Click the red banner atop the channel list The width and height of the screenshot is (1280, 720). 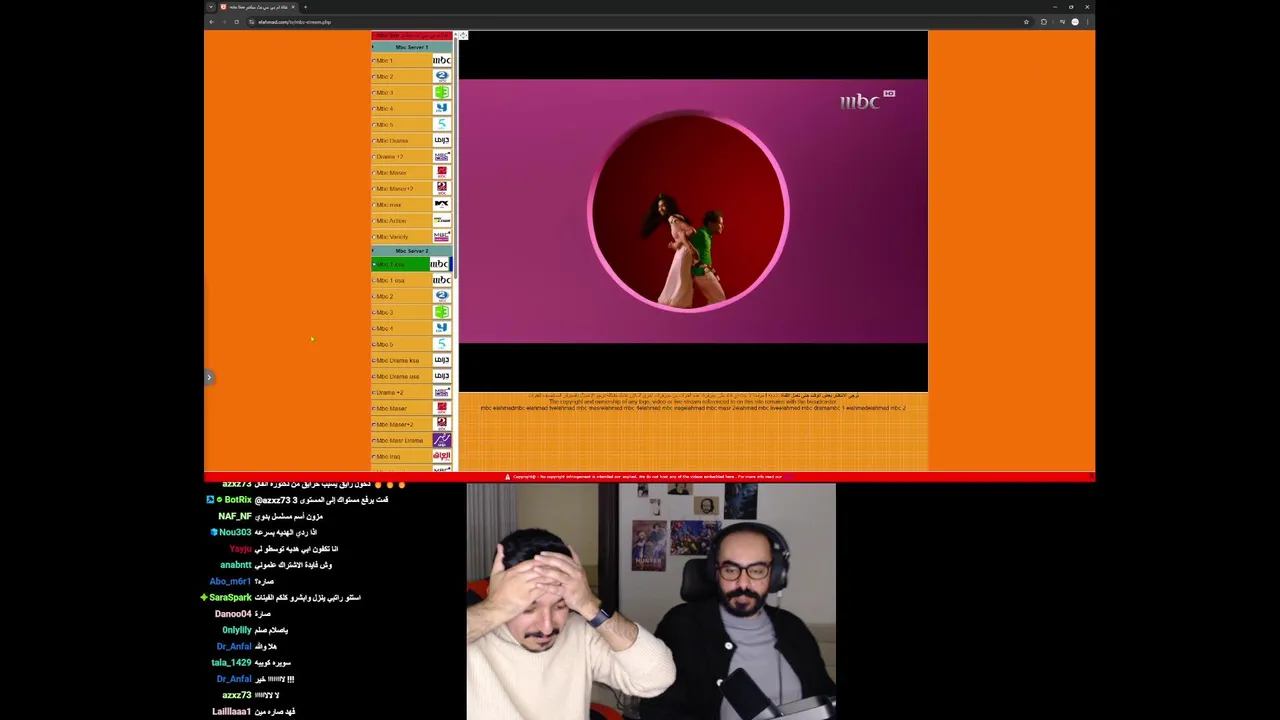[x=411, y=36]
